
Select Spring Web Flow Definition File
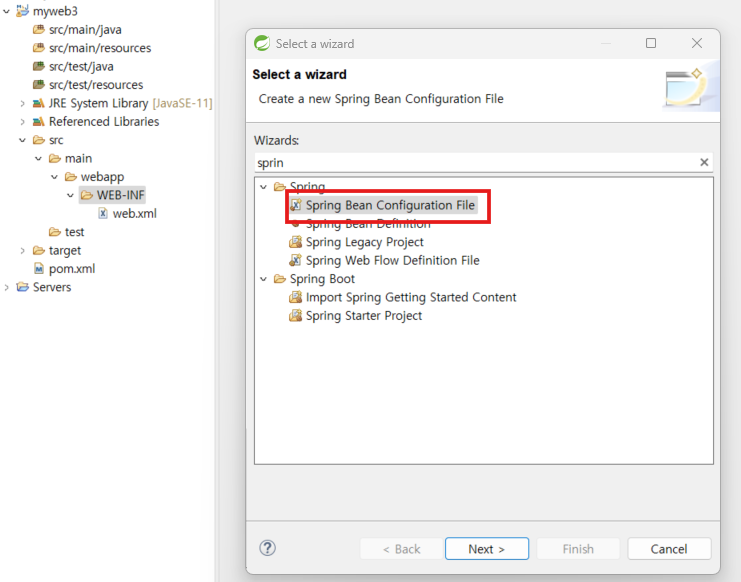[392, 260]
